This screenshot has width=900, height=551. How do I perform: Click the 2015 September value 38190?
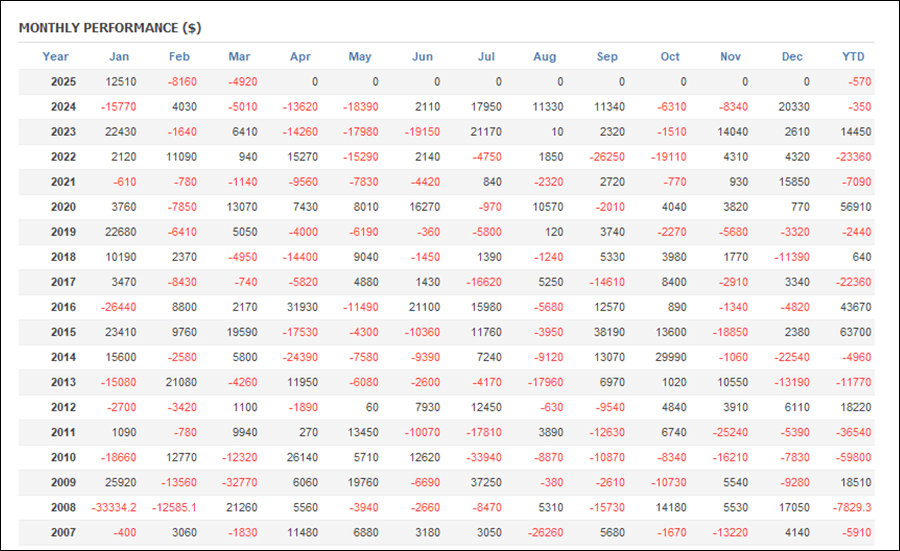pyautogui.click(x=610, y=332)
